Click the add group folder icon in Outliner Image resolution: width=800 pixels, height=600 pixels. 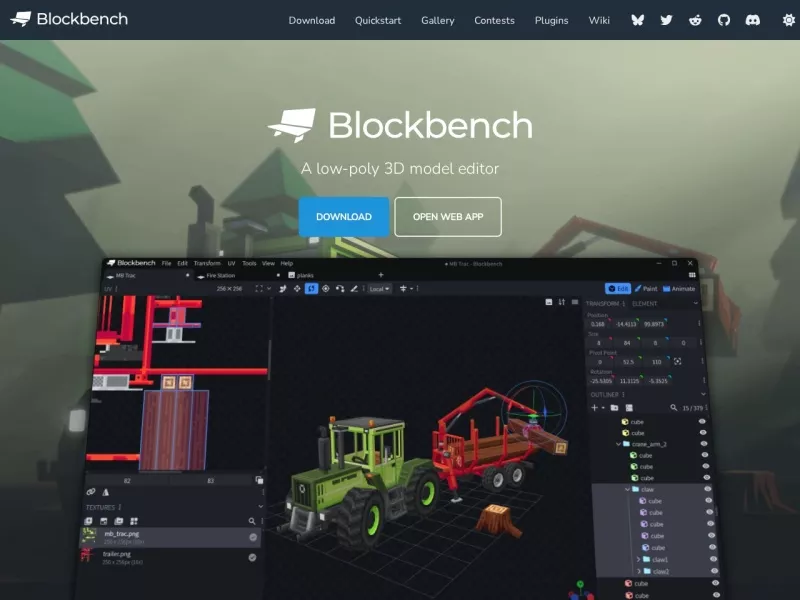tap(614, 408)
